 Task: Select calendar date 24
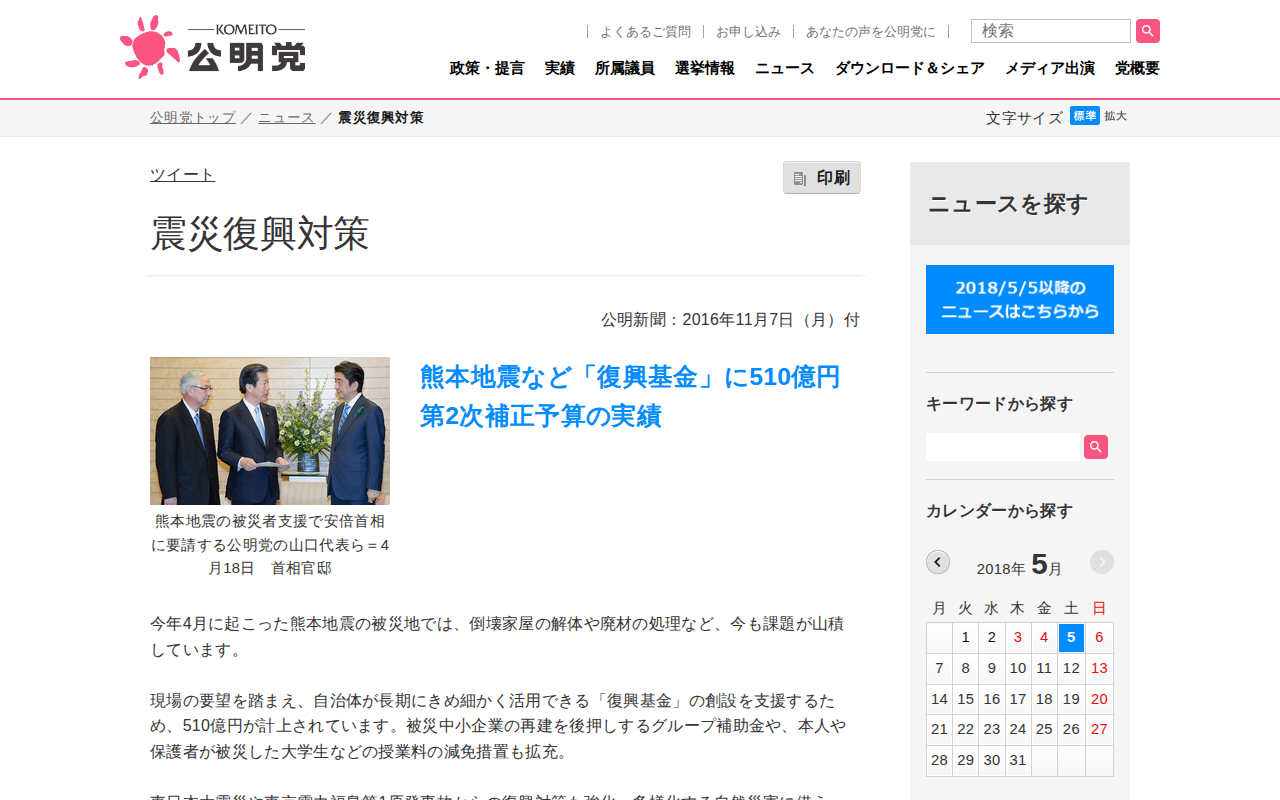1018,729
